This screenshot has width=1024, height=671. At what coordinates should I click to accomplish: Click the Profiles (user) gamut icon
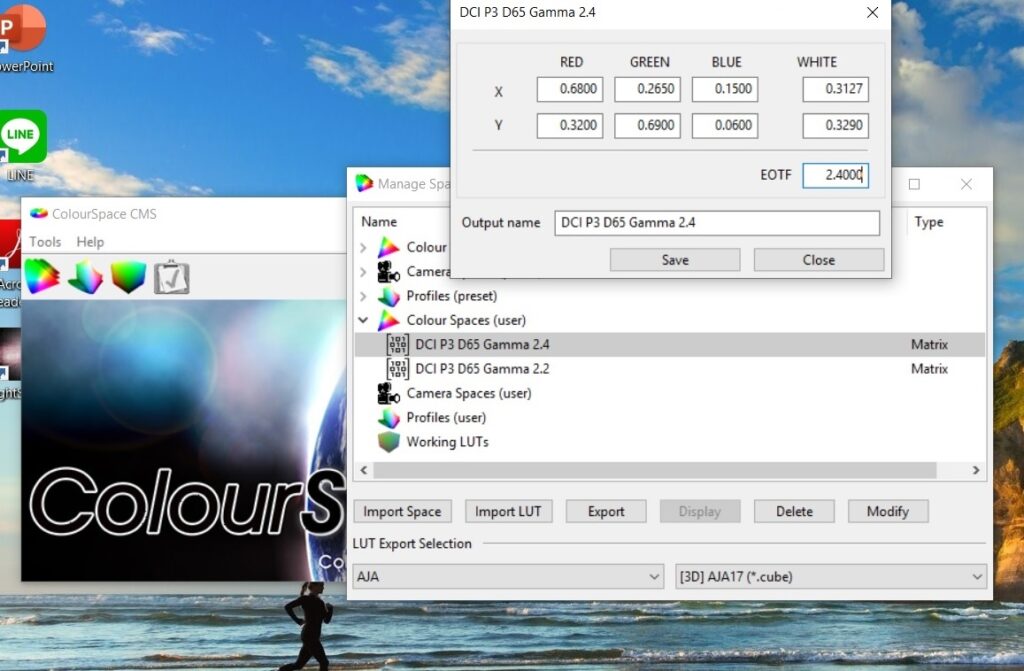(x=389, y=417)
